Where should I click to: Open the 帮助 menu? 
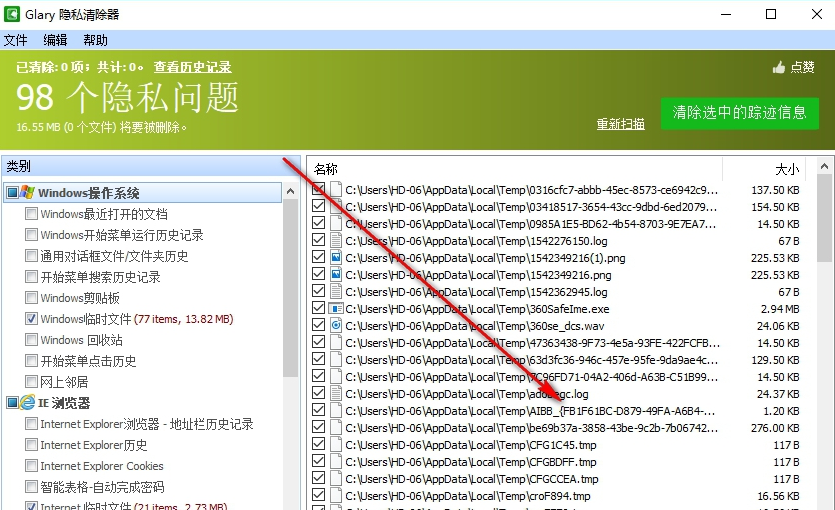pos(95,40)
